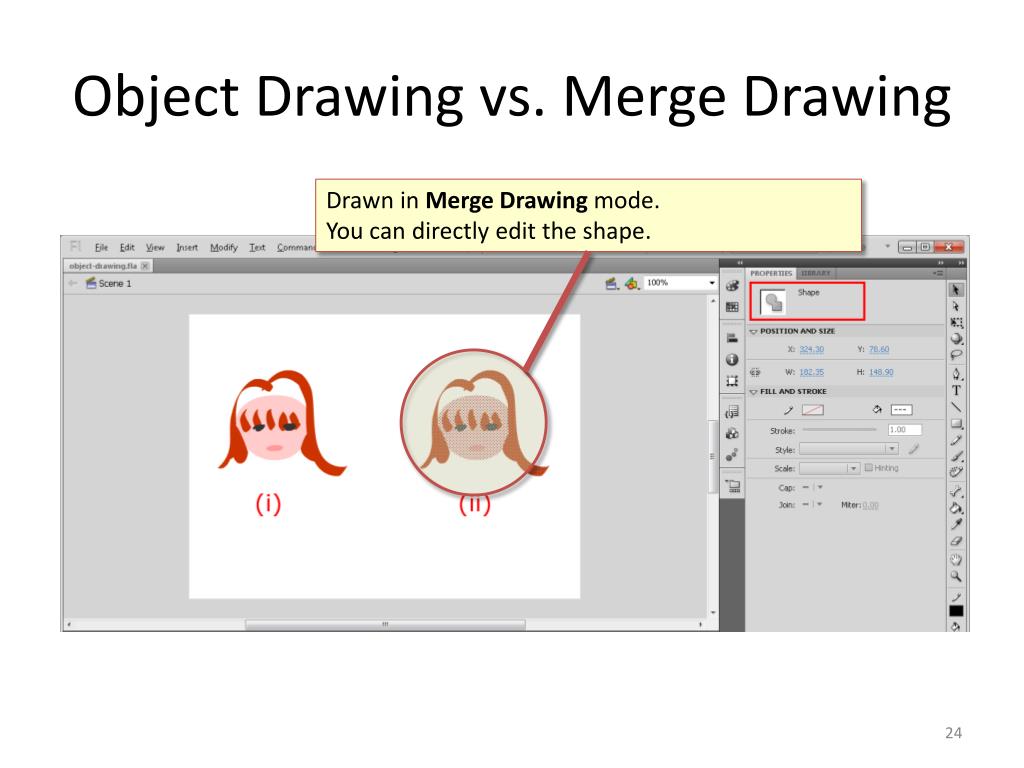The height and width of the screenshot is (768, 1024).
Task: Collapse the Position and Size section
Action: point(753,332)
